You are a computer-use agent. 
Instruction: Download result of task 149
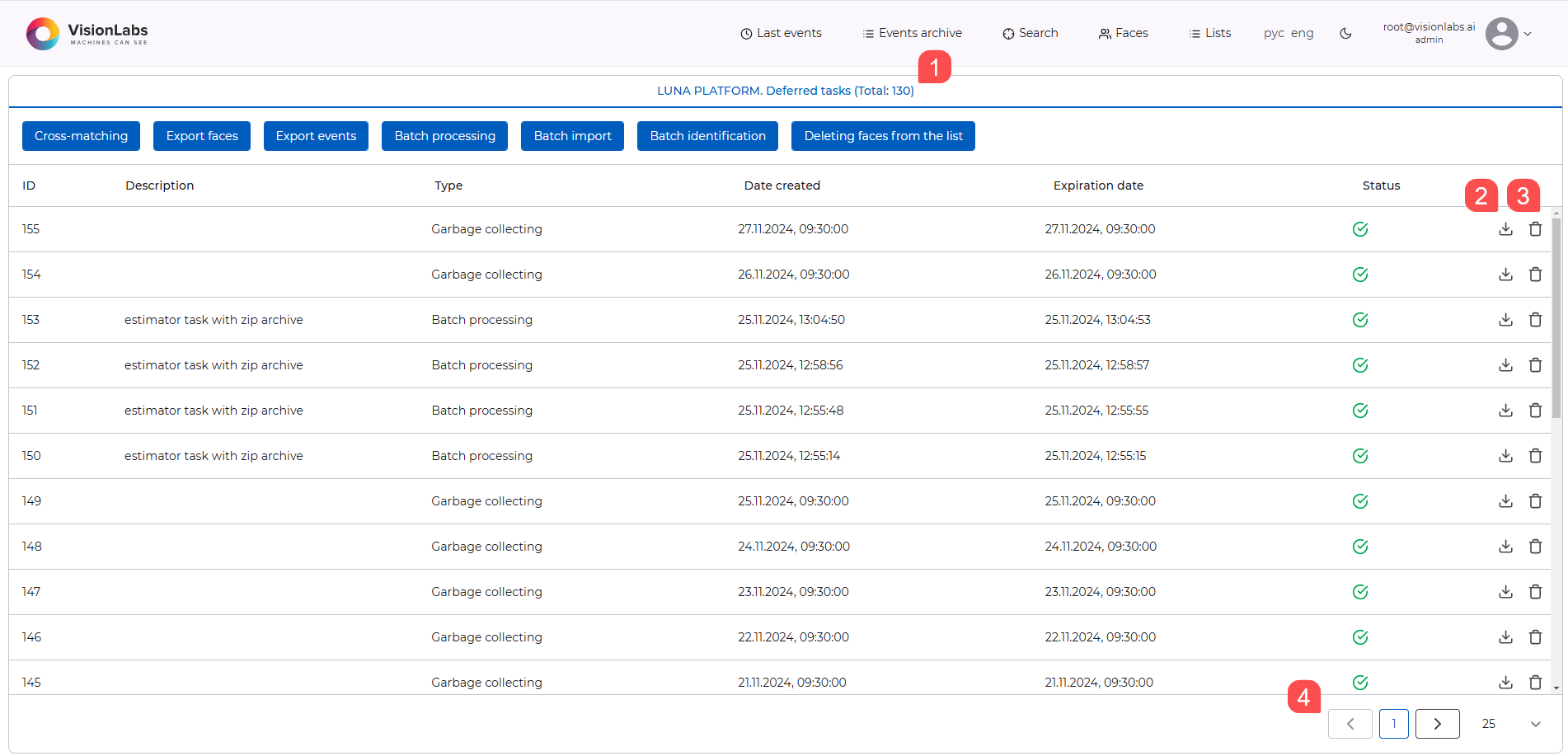point(1505,501)
